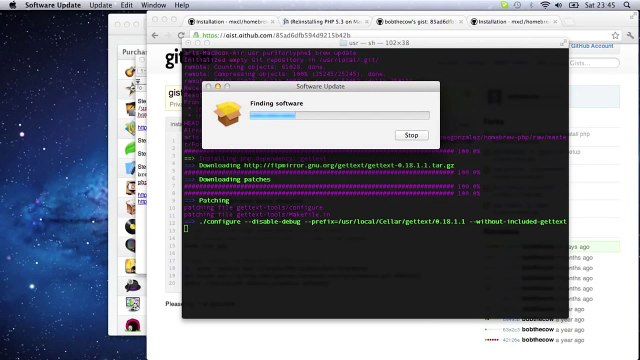This screenshot has height=360, width=640.
Task: Click the volume icon in the menu bar
Action: [558, 5]
